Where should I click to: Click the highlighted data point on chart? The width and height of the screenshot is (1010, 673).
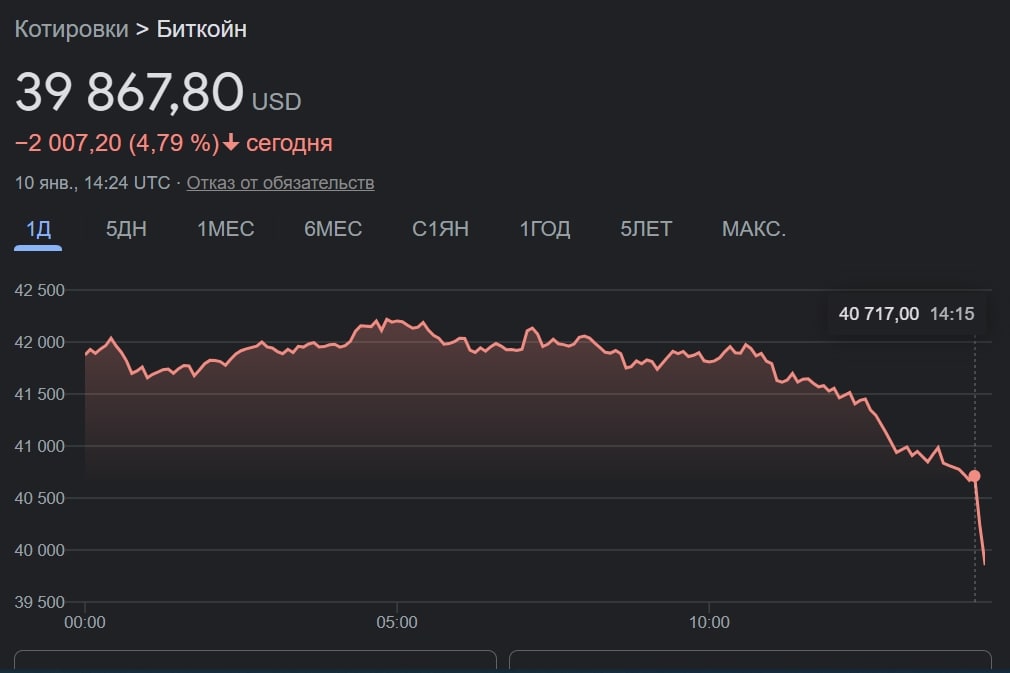(x=975, y=476)
